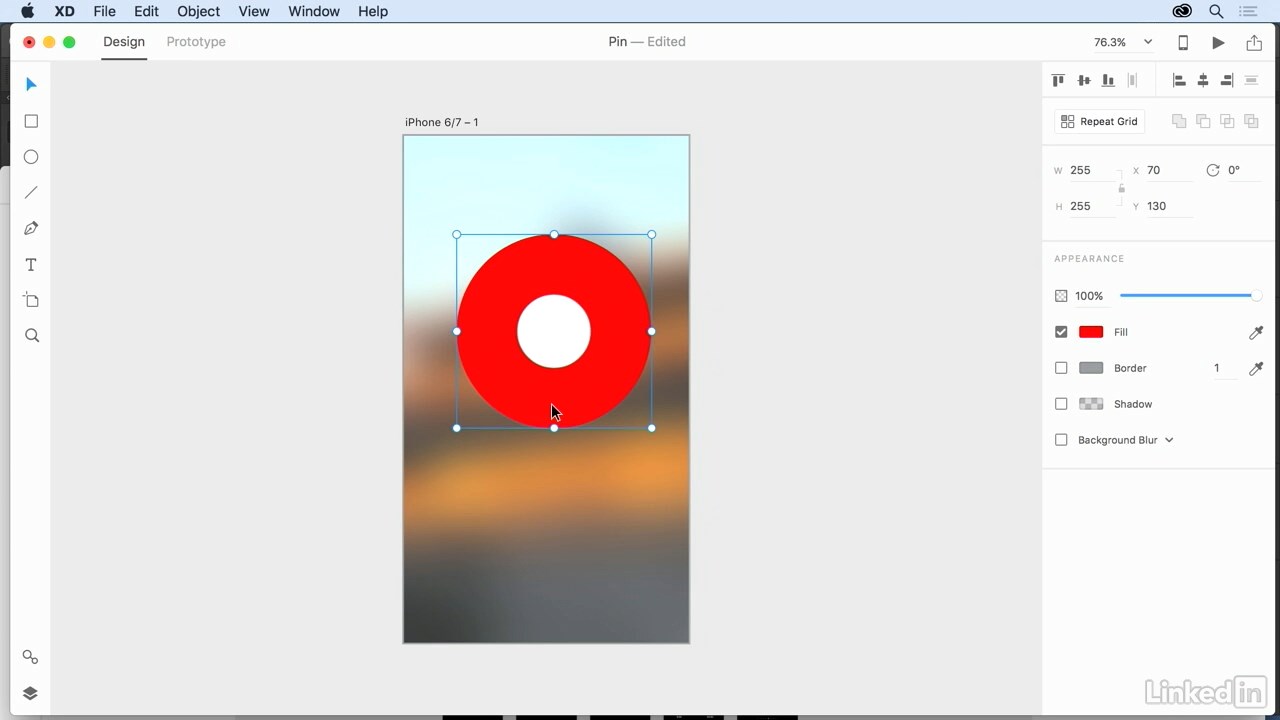Screen dimensions: 1280x720
Task: Open Creative Cloud menu bar icon
Action: click(x=1182, y=11)
